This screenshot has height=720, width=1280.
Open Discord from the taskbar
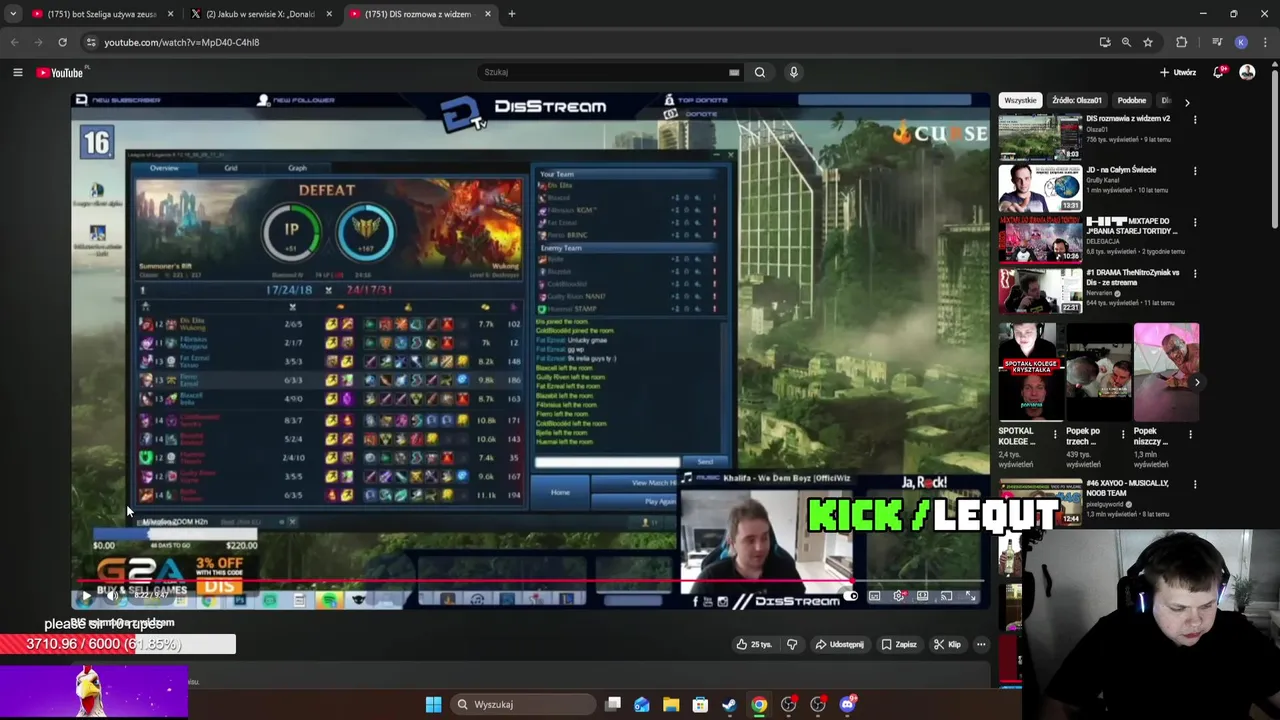848,704
